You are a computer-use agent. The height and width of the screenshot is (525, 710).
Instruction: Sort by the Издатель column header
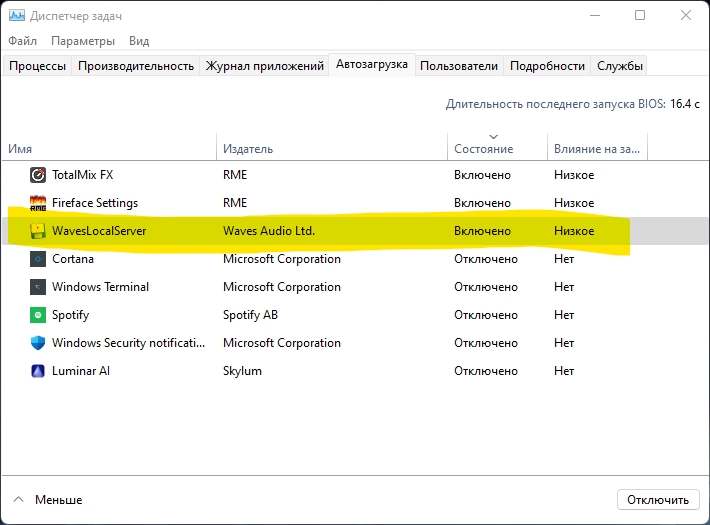(332, 147)
